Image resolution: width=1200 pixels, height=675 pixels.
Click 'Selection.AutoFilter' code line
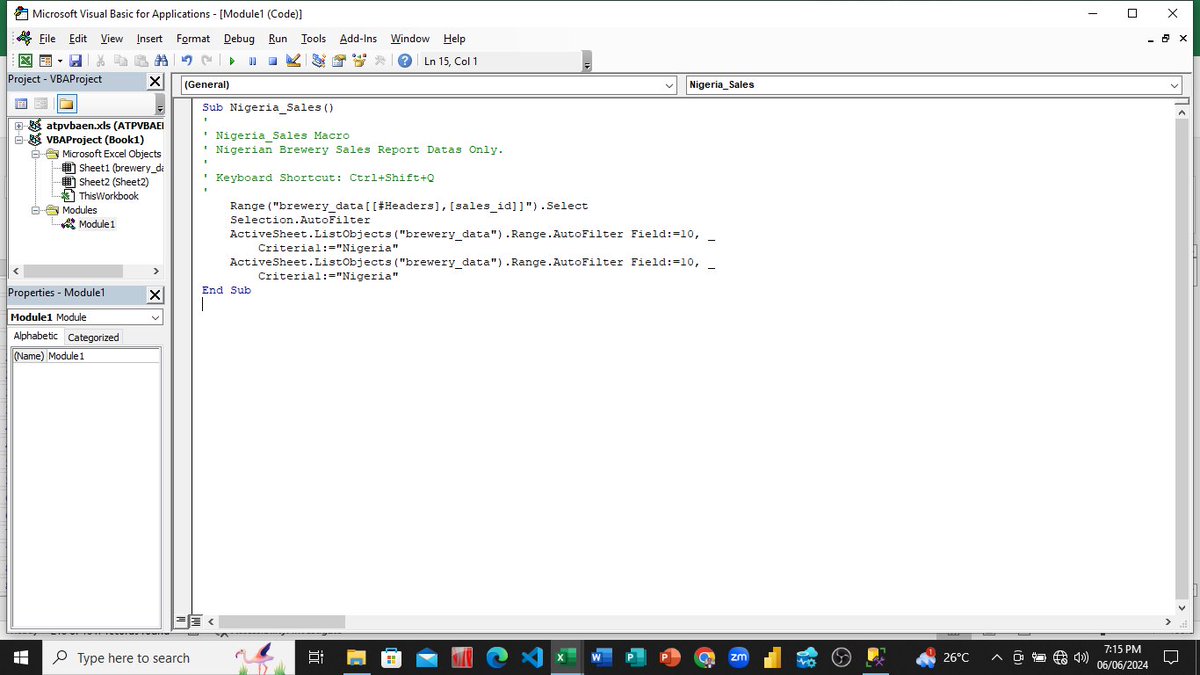point(300,220)
